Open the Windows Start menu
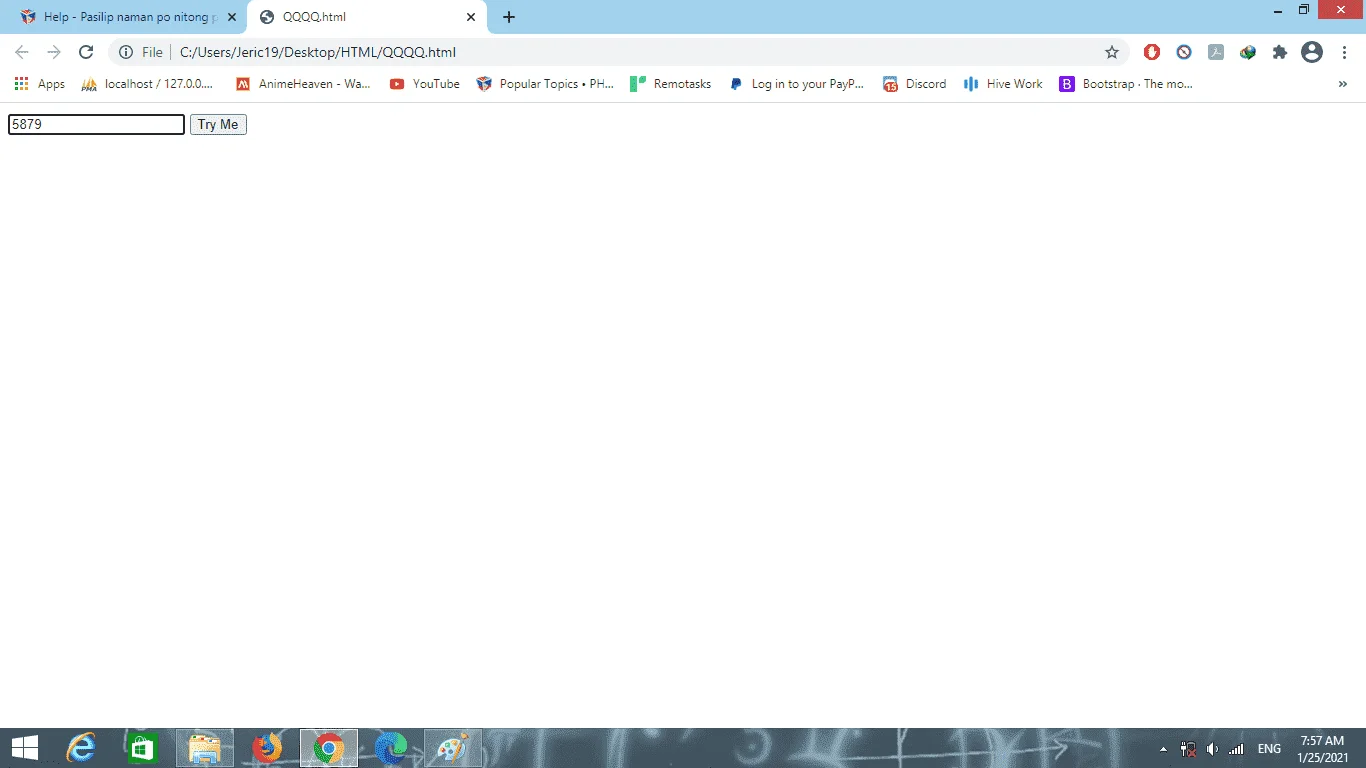 click(x=24, y=748)
